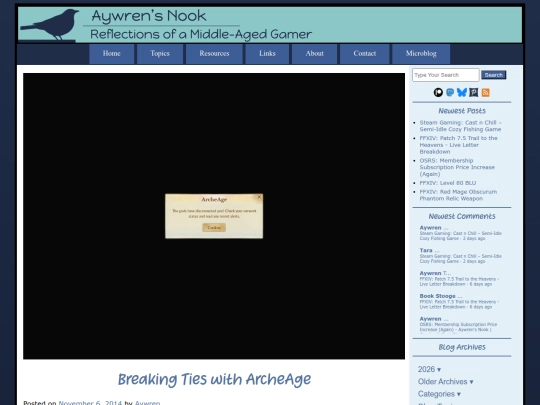Open Tara's comment in Newest Comments

[460, 256]
